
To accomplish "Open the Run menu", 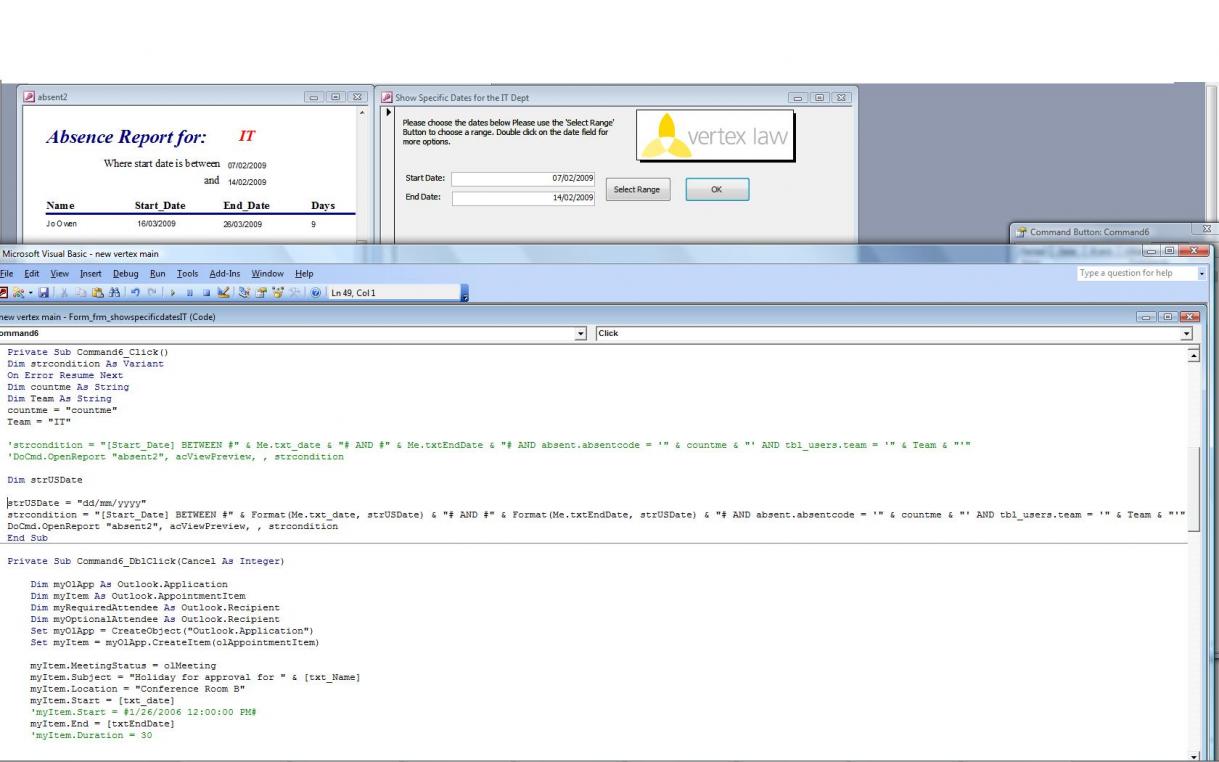I will (x=158, y=273).
